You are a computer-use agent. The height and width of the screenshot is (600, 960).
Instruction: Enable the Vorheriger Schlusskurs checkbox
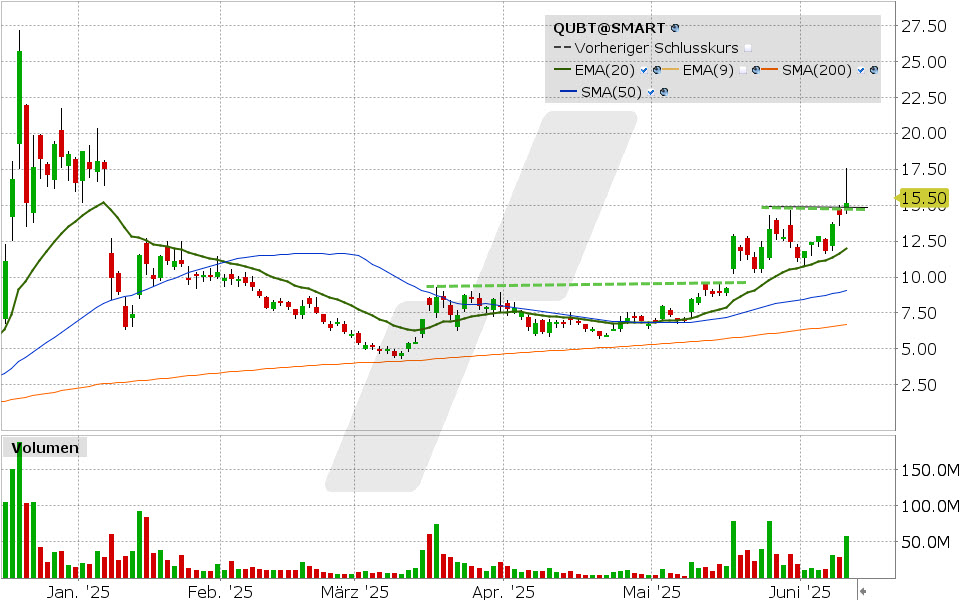point(748,48)
